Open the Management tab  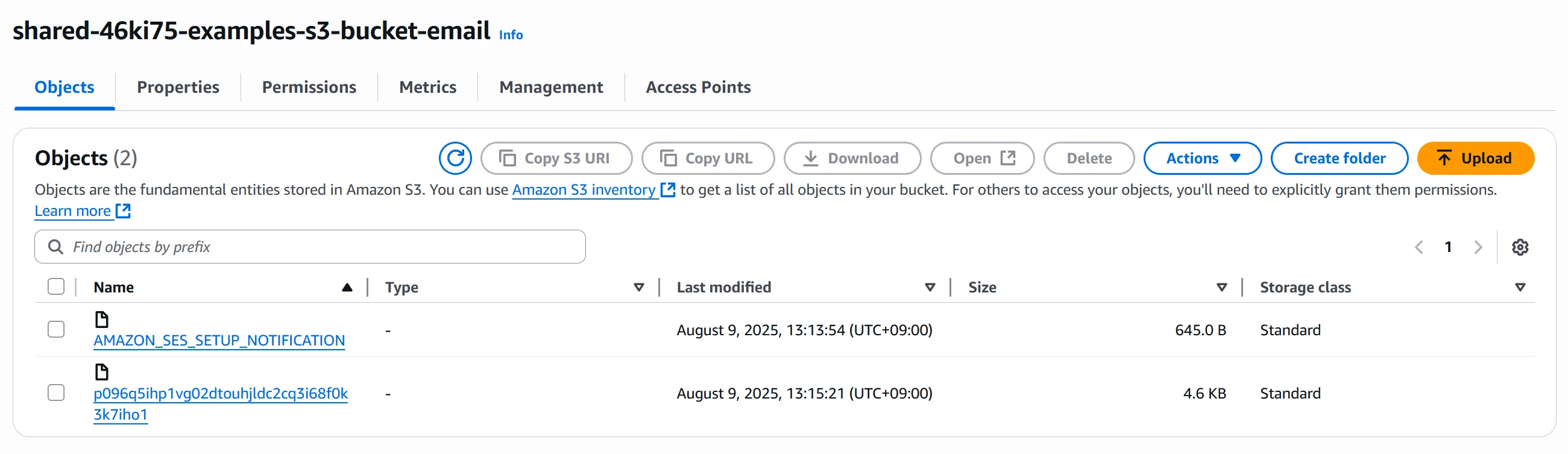coord(551,87)
